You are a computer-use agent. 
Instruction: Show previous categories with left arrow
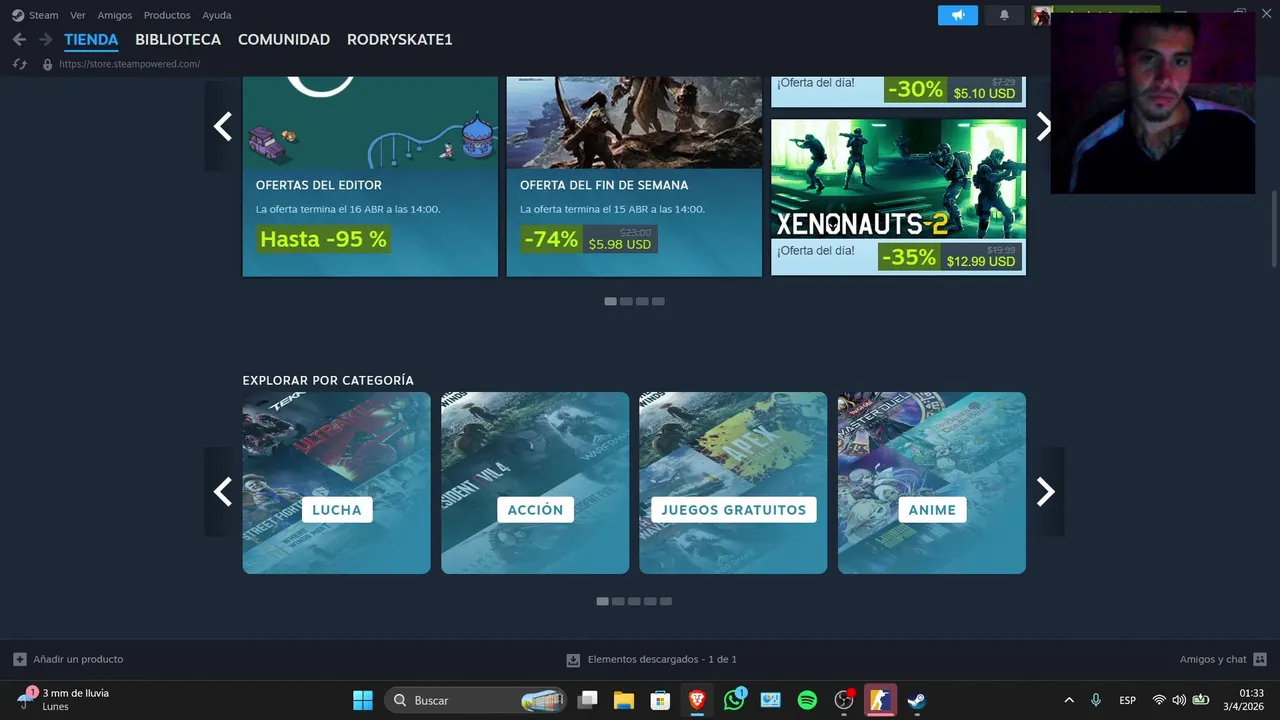click(223, 491)
